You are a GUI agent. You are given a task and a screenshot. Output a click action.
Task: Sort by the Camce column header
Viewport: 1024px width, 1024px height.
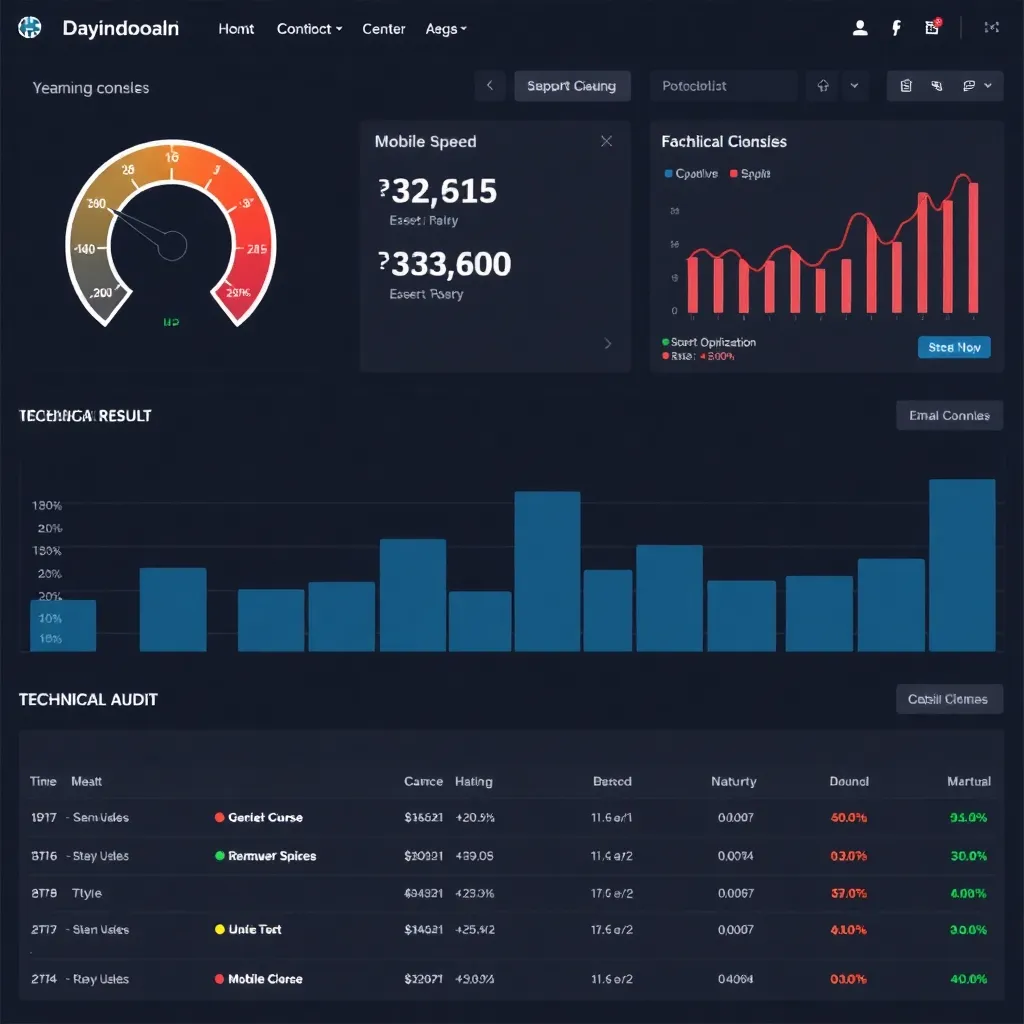(x=423, y=781)
